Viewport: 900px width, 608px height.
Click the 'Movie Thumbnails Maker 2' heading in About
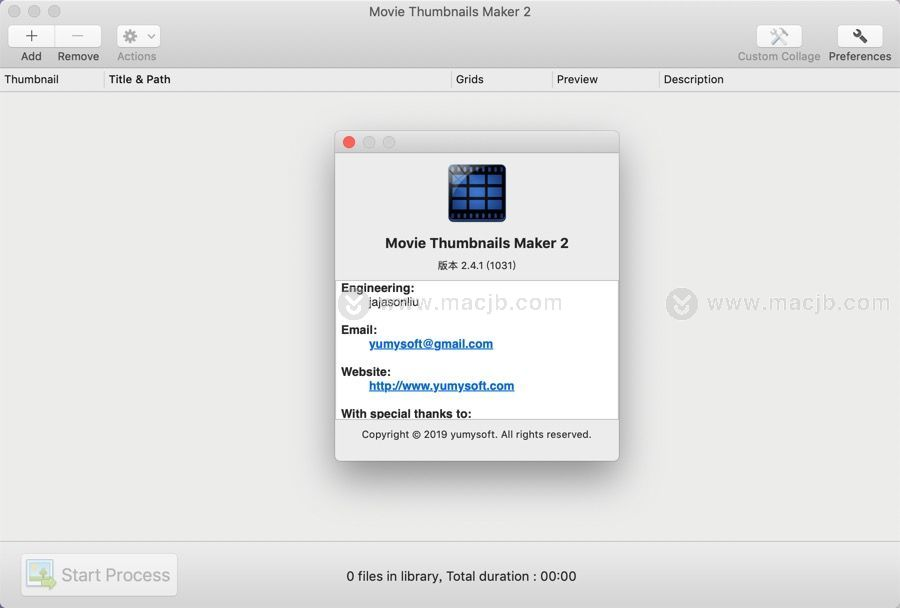coord(476,243)
